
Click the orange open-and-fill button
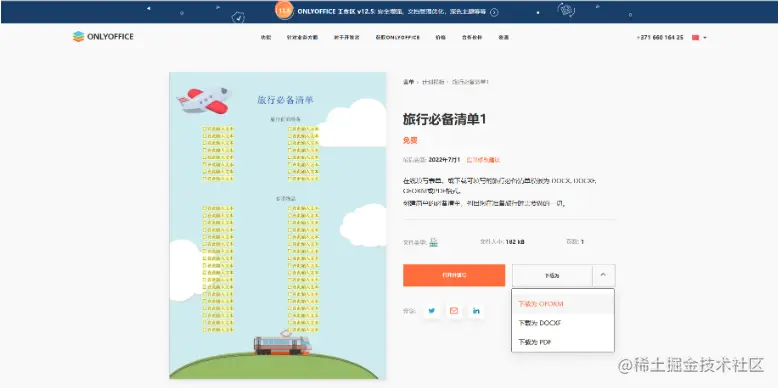[454, 275]
